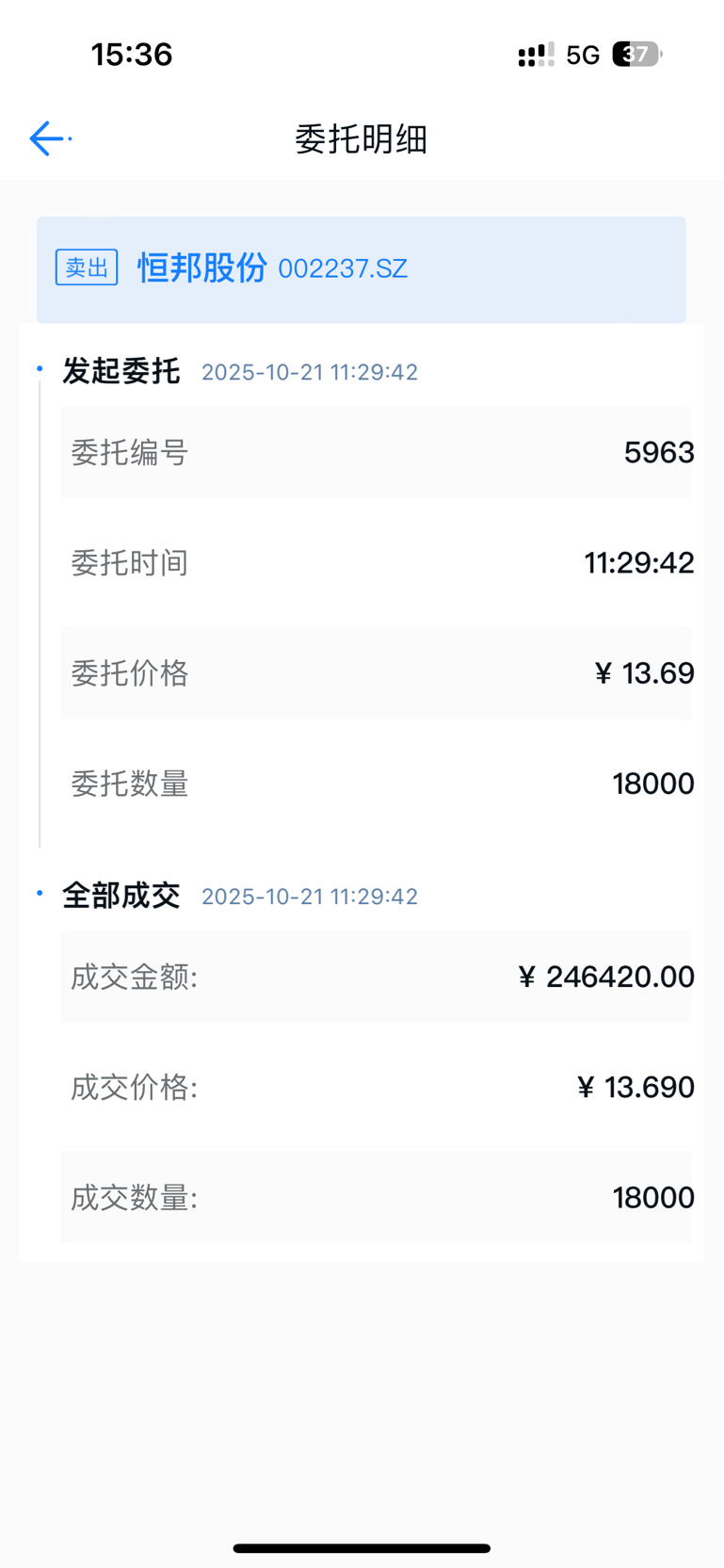Select the 全部成交 section heading
The image size is (724, 1568).
[x=121, y=896]
